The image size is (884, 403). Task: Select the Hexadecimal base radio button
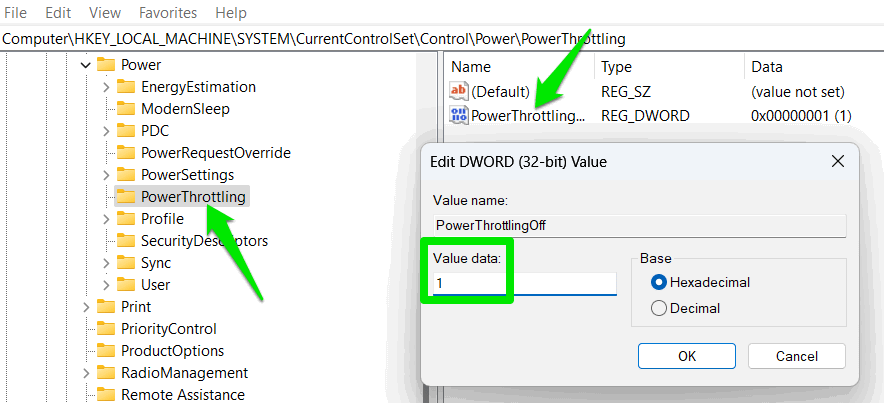(659, 282)
